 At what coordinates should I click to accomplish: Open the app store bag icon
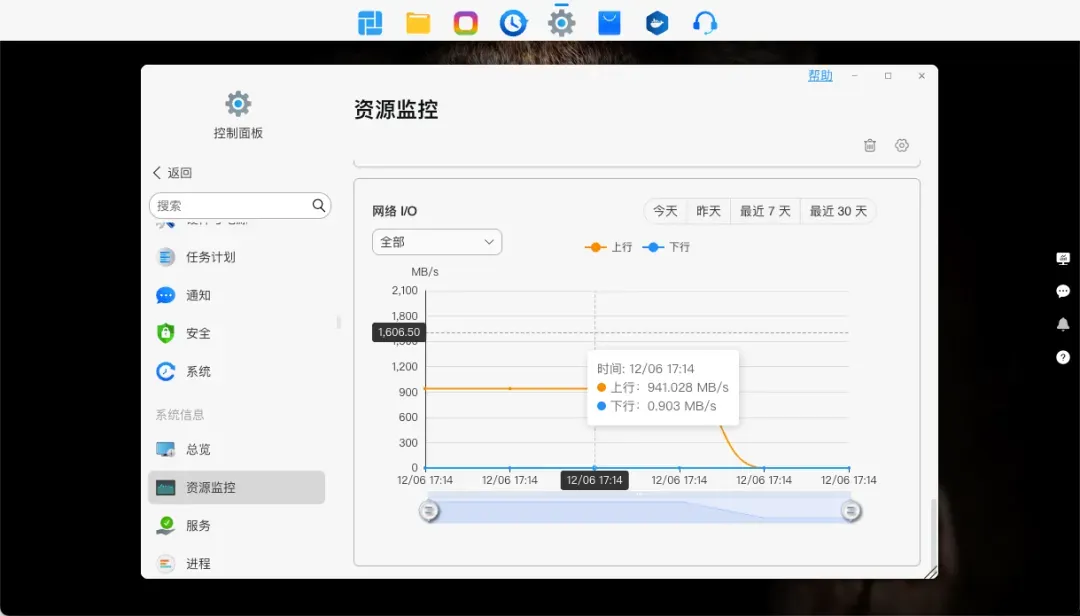tap(609, 23)
